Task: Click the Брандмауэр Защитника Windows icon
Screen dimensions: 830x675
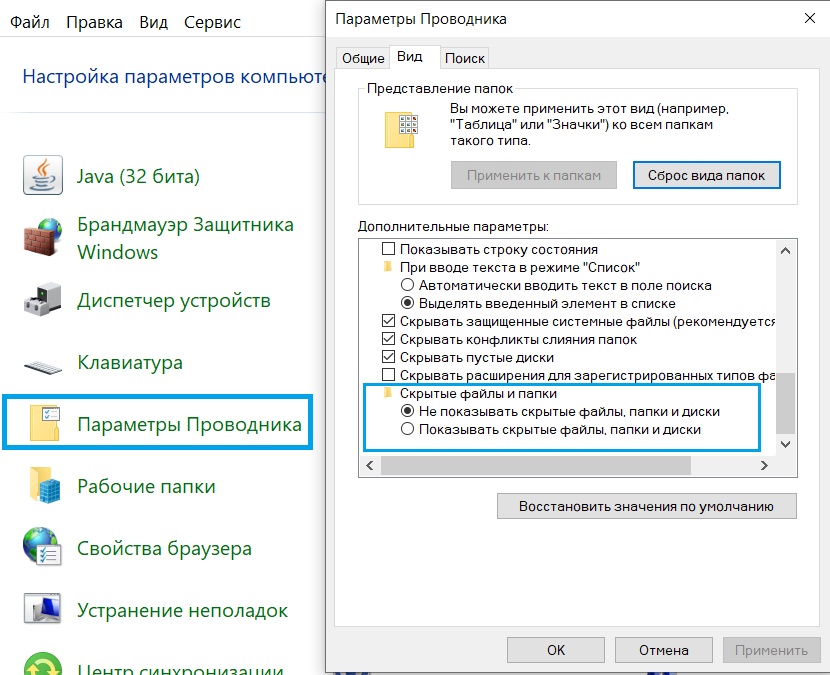Action: [x=43, y=238]
